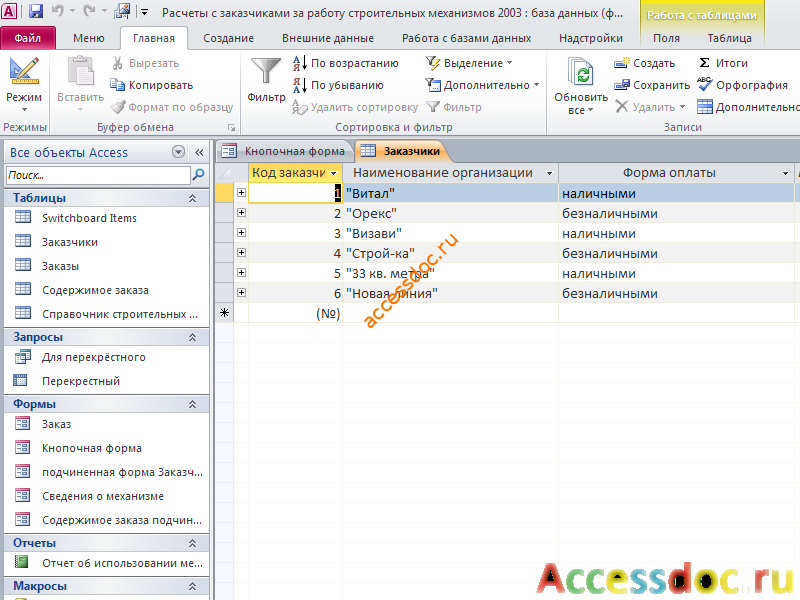Click the Вставить paste icon

(x=81, y=71)
